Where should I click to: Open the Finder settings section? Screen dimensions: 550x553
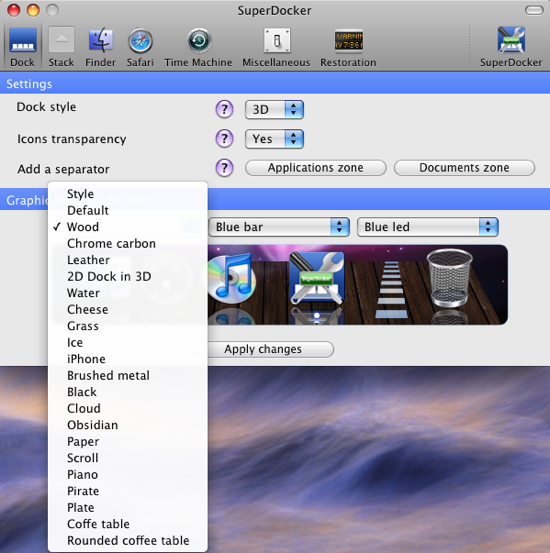tap(101, 47)
